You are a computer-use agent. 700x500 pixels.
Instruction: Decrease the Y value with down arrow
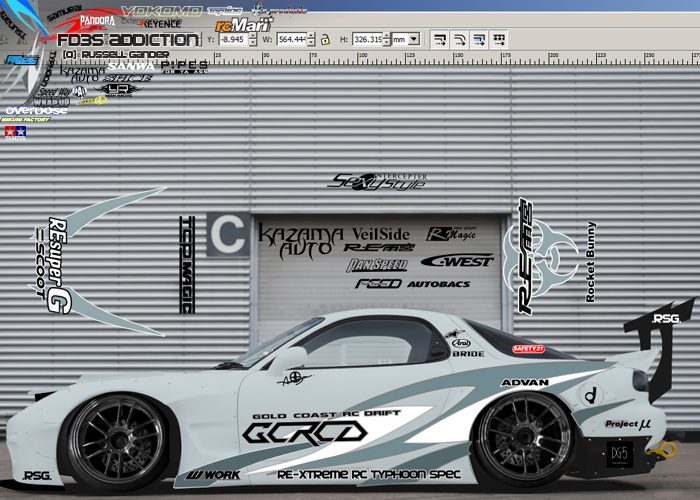click(253, 42)
